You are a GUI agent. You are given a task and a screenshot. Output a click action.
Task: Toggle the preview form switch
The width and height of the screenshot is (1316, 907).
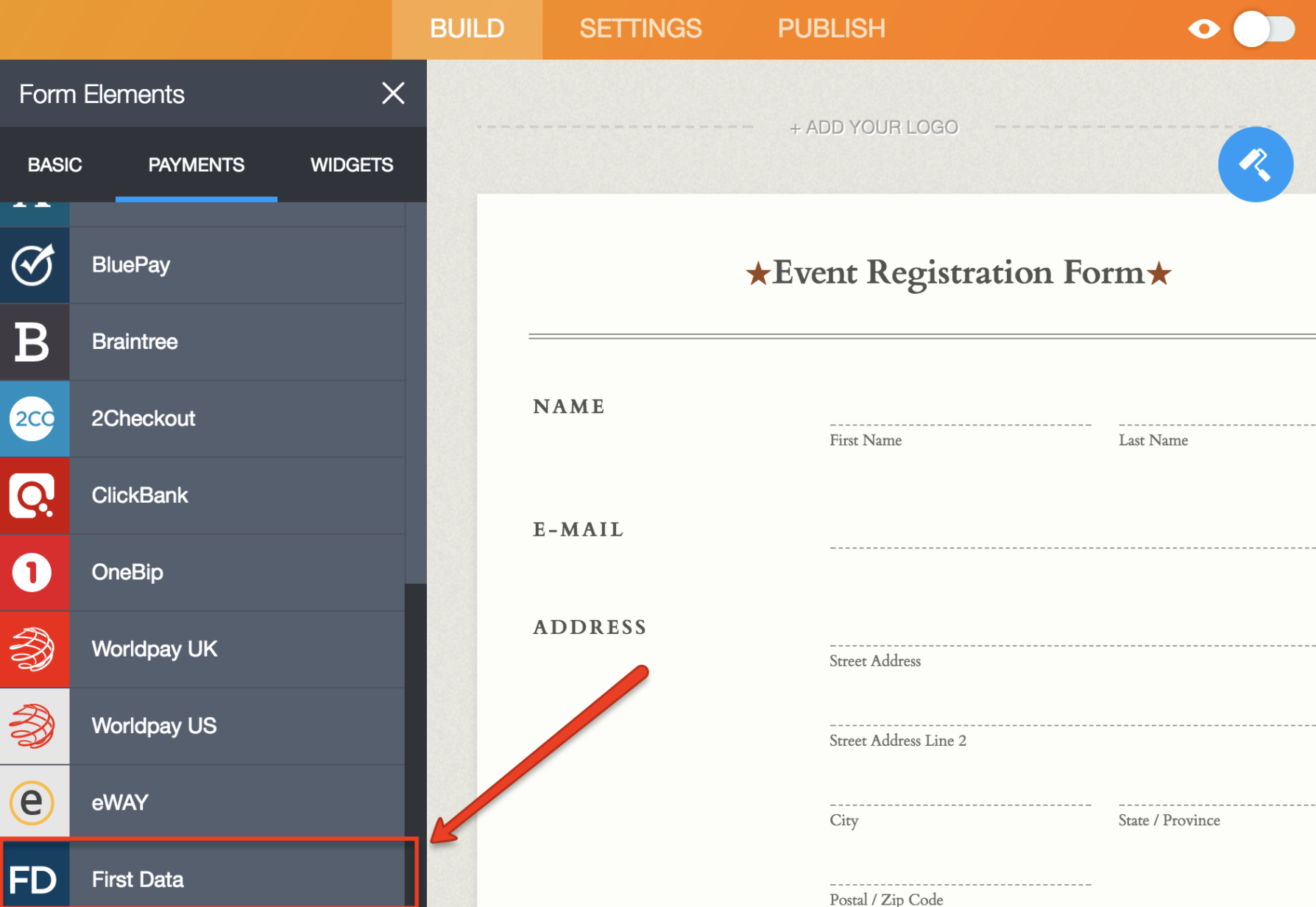1264,29
